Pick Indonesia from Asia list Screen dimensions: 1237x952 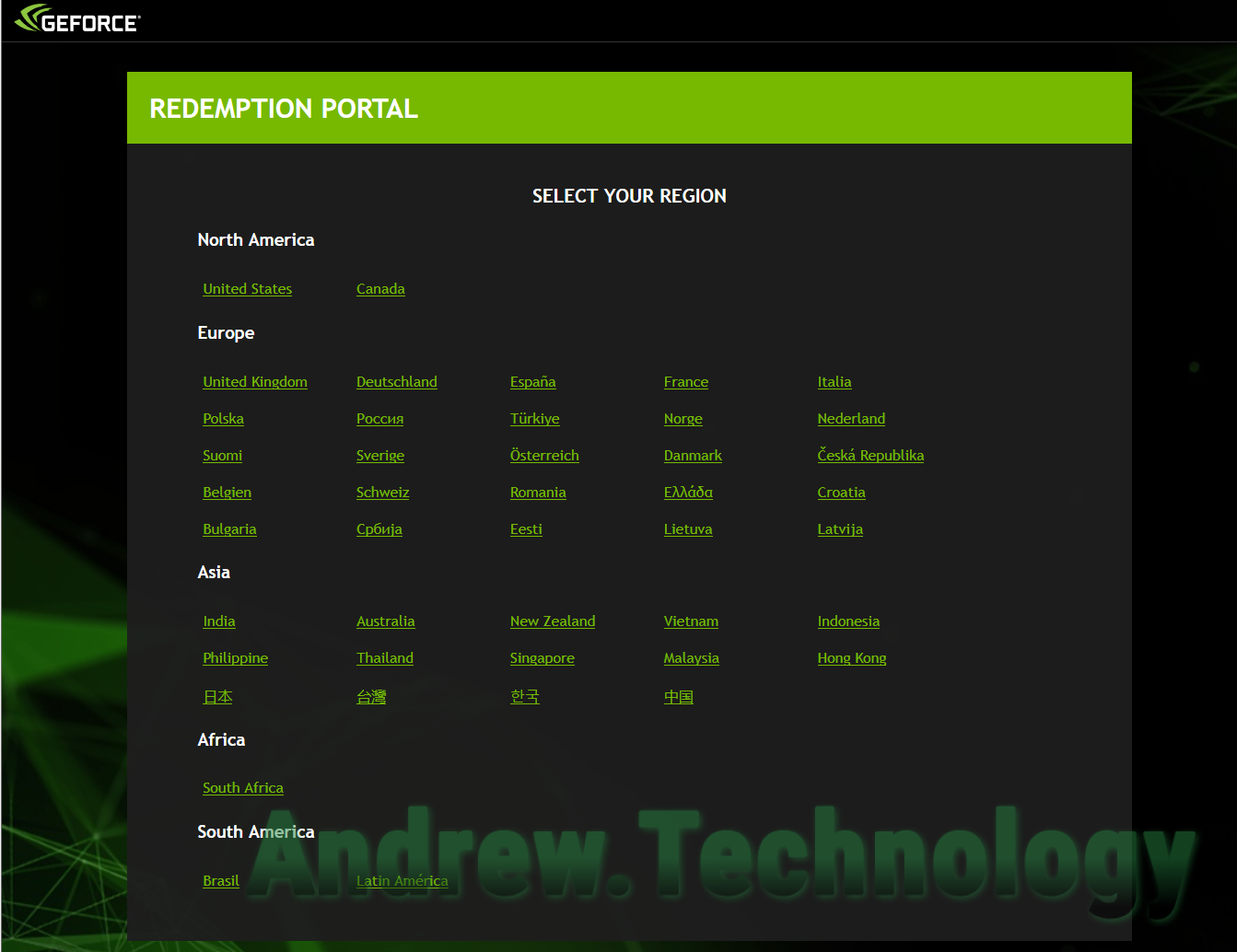pos(848,621)
